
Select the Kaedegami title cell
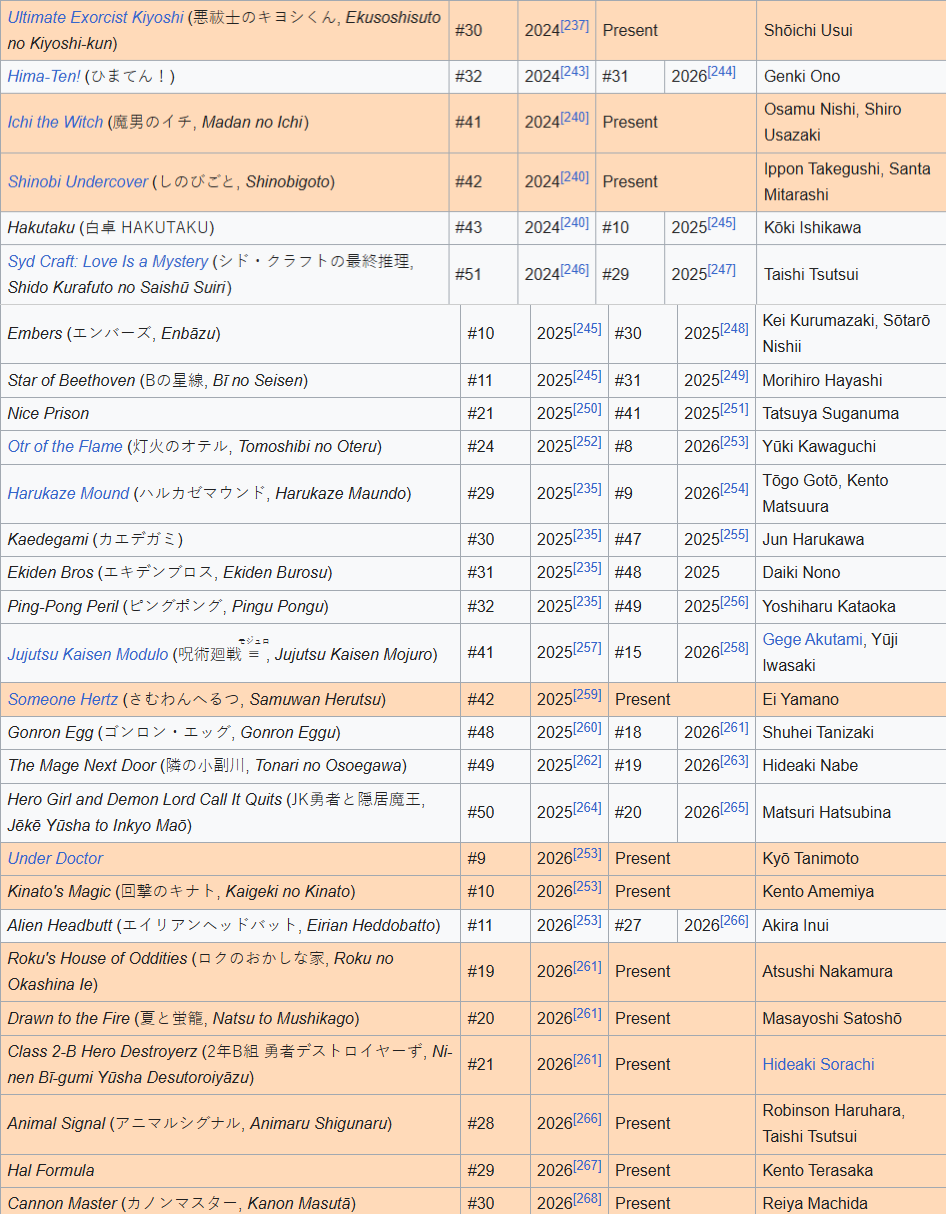(x=230, y=540)
